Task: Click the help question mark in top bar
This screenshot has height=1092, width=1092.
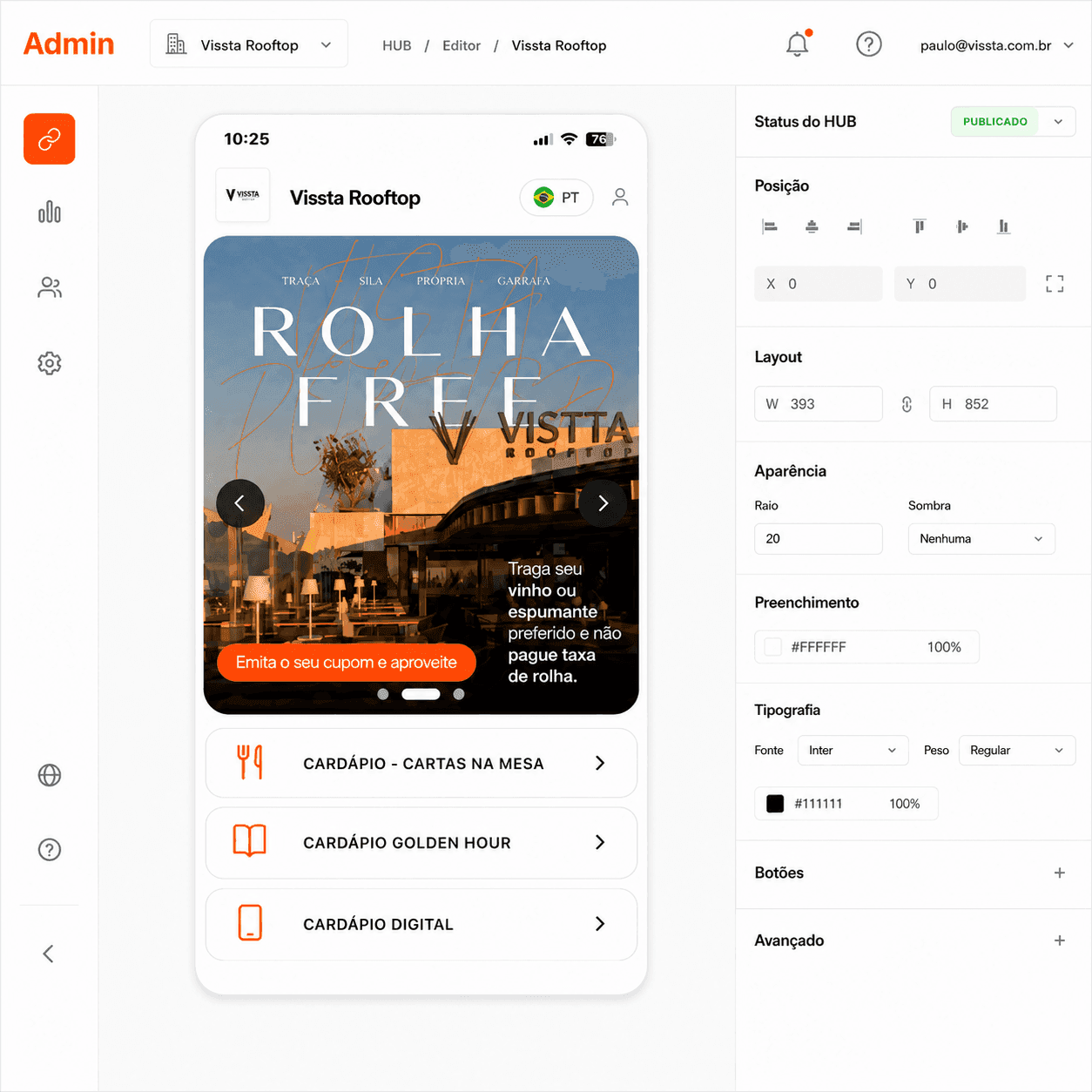Action: coord(869,44)
